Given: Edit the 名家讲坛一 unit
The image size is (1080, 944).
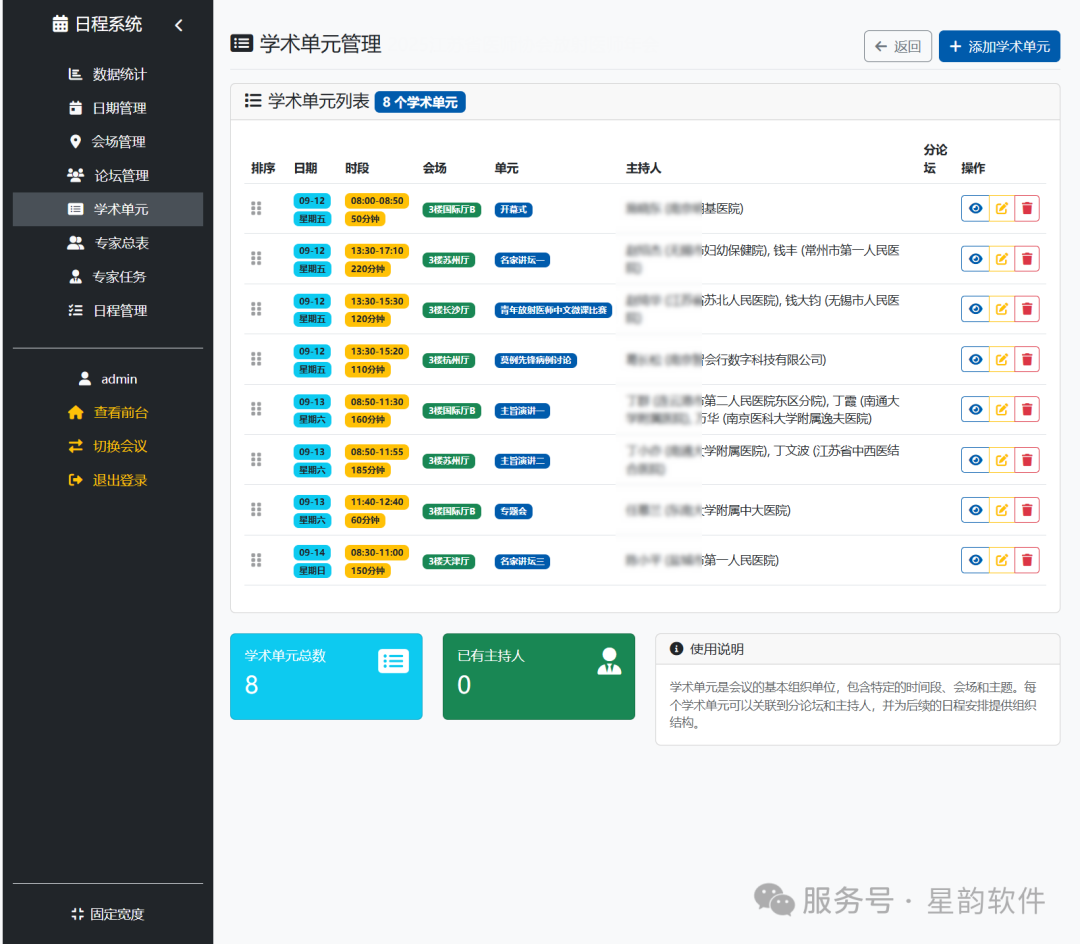Looking at the screenshot, I should 1001,258.
